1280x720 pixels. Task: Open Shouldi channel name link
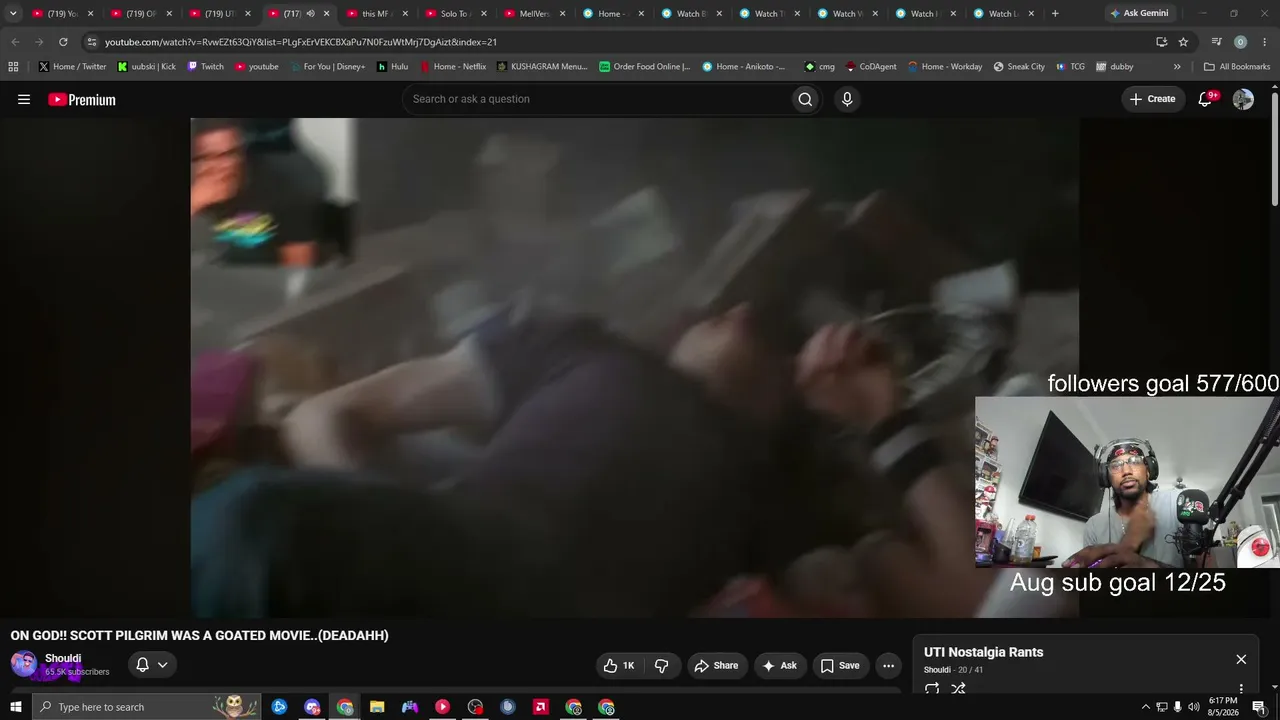(x=63, y=658)
